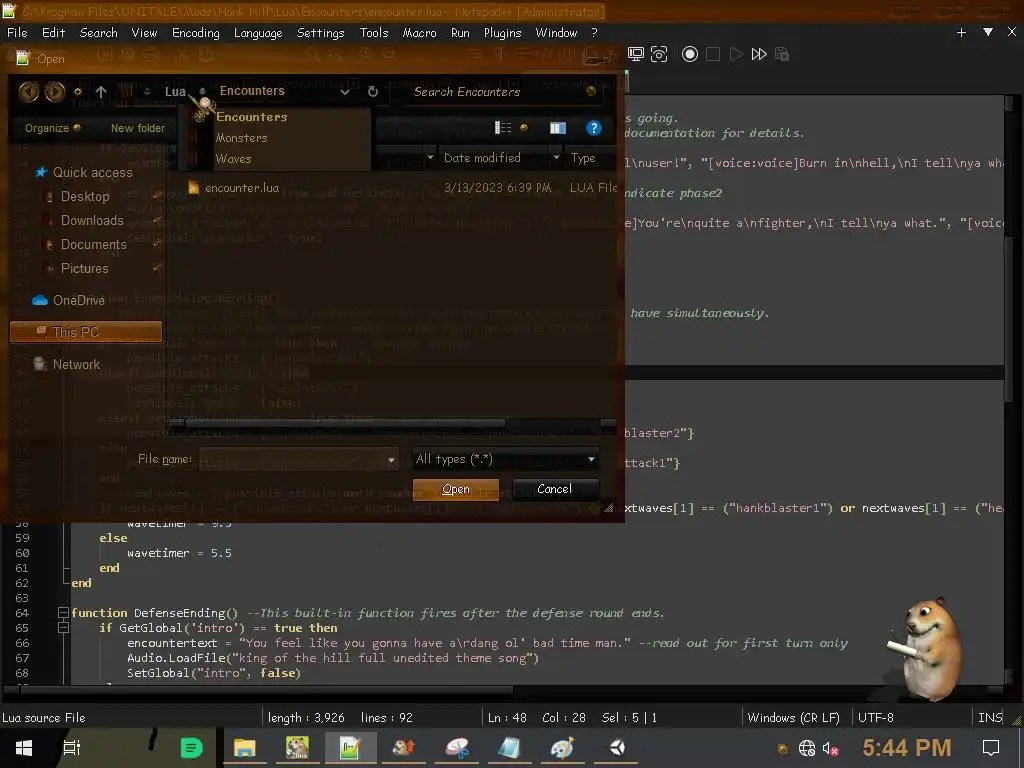The image size is (1024, 768).
Task: Open the monitor/project panel toolbar icon
Action: (635, 54)
